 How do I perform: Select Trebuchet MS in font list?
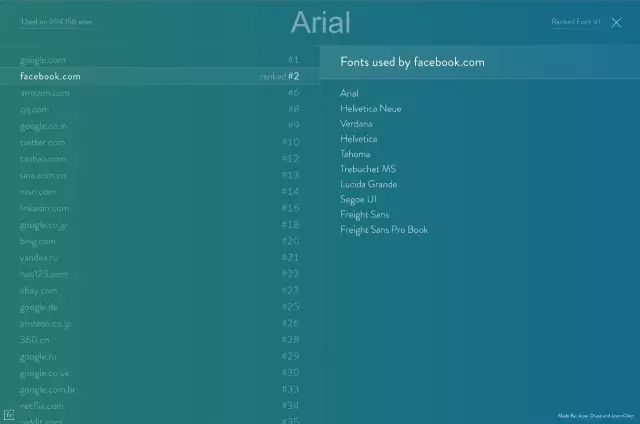point(368,169)
